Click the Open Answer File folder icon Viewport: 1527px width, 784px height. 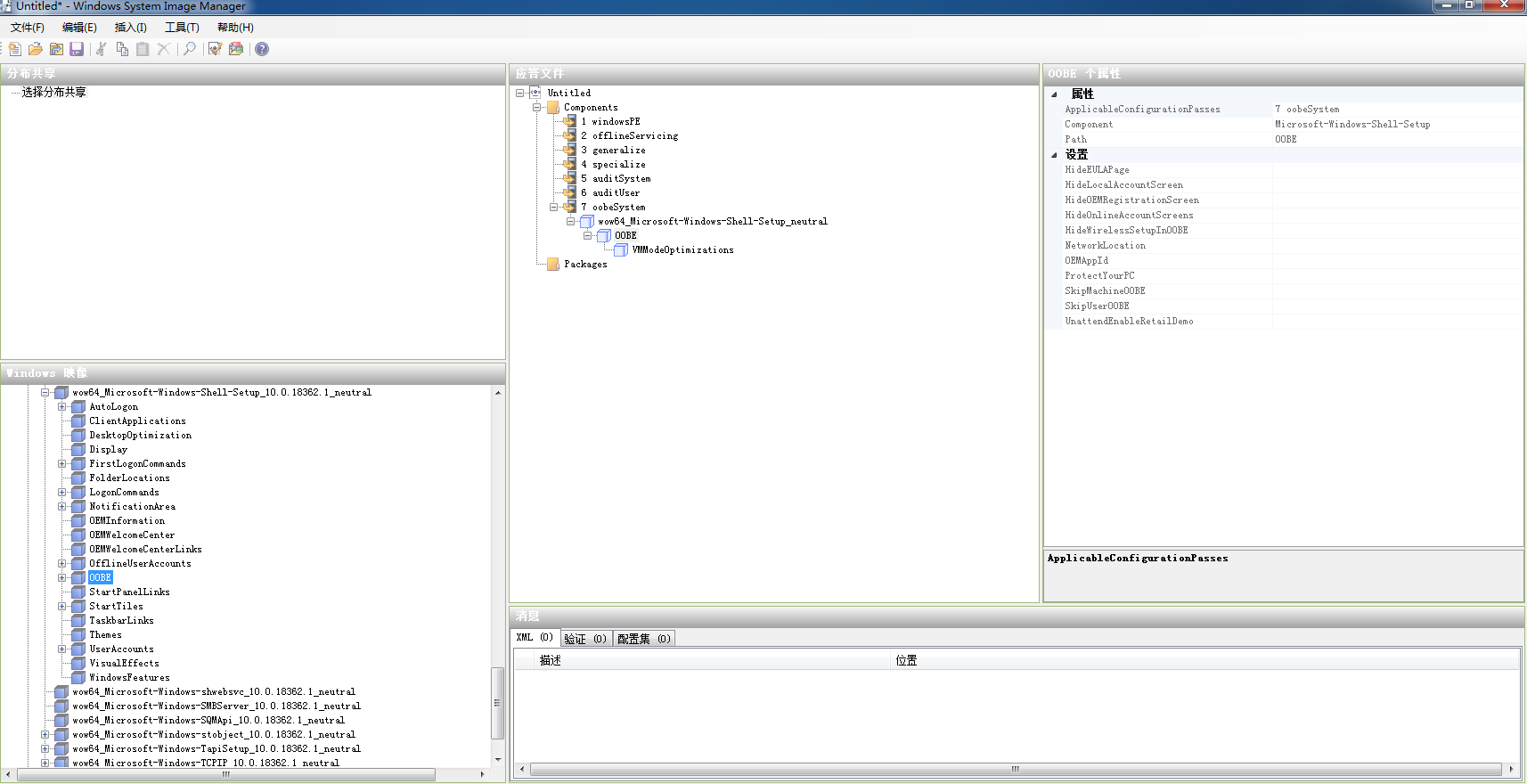pyautogui.click(x=36, y=49)
